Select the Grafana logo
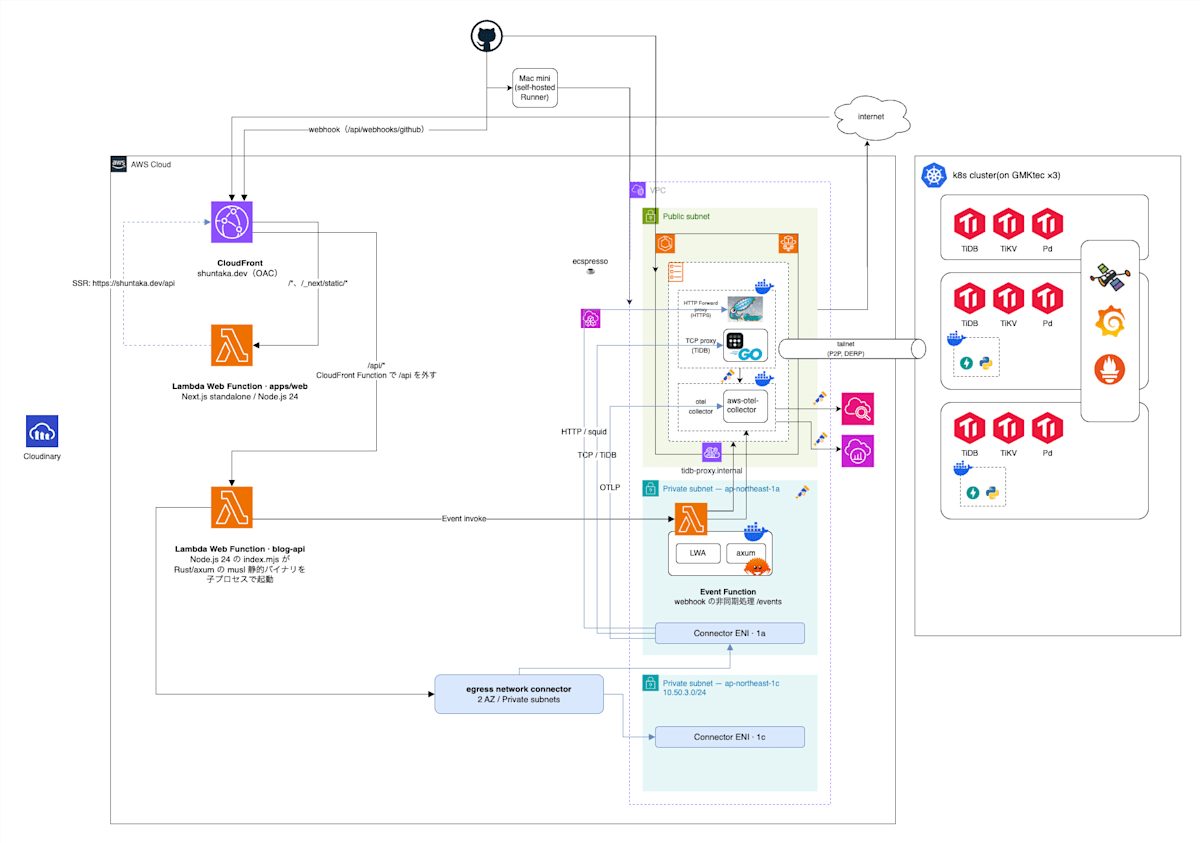The width and height of the screenshot is (1200, 843). [1110, 323]
